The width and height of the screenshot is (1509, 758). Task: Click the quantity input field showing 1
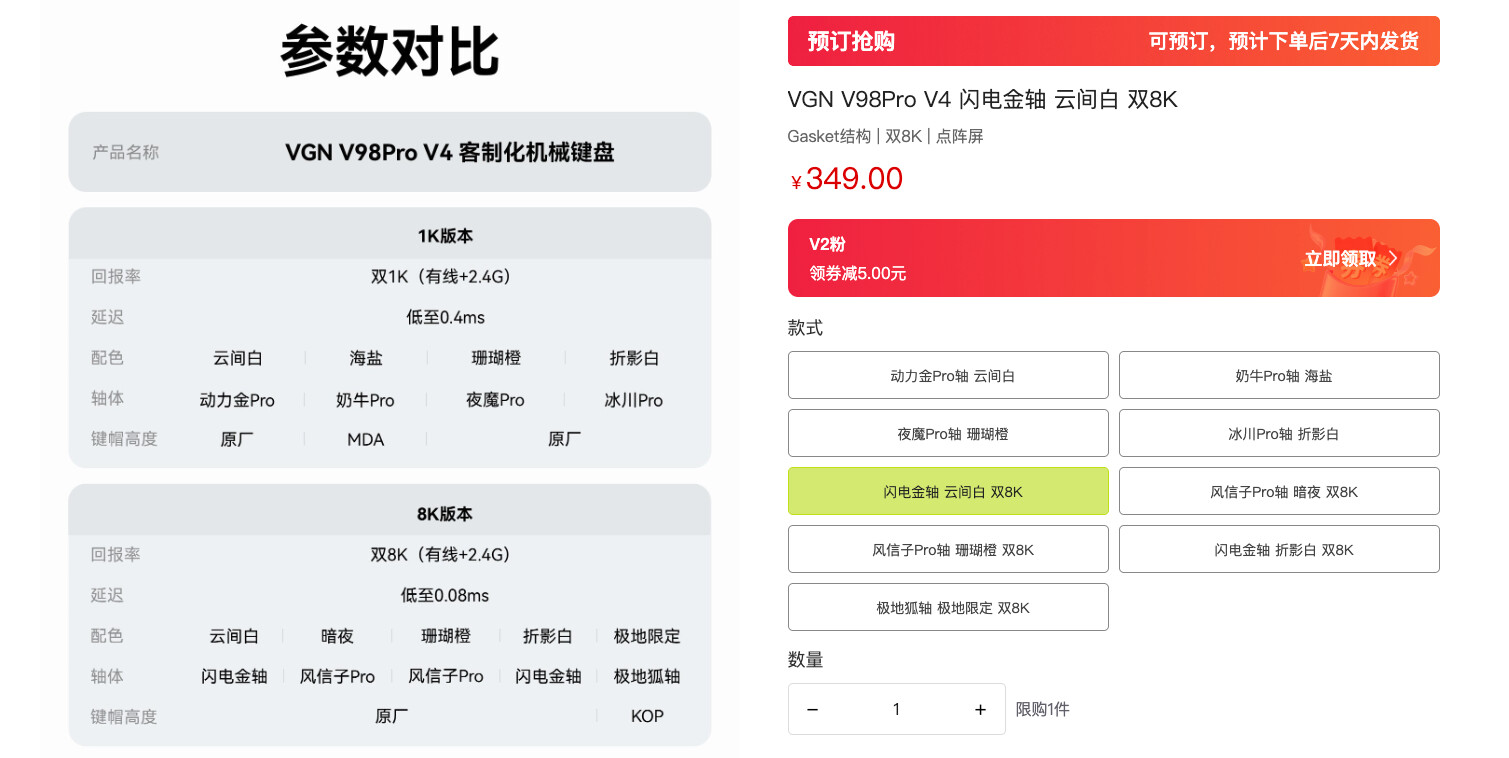coord(896,709)
